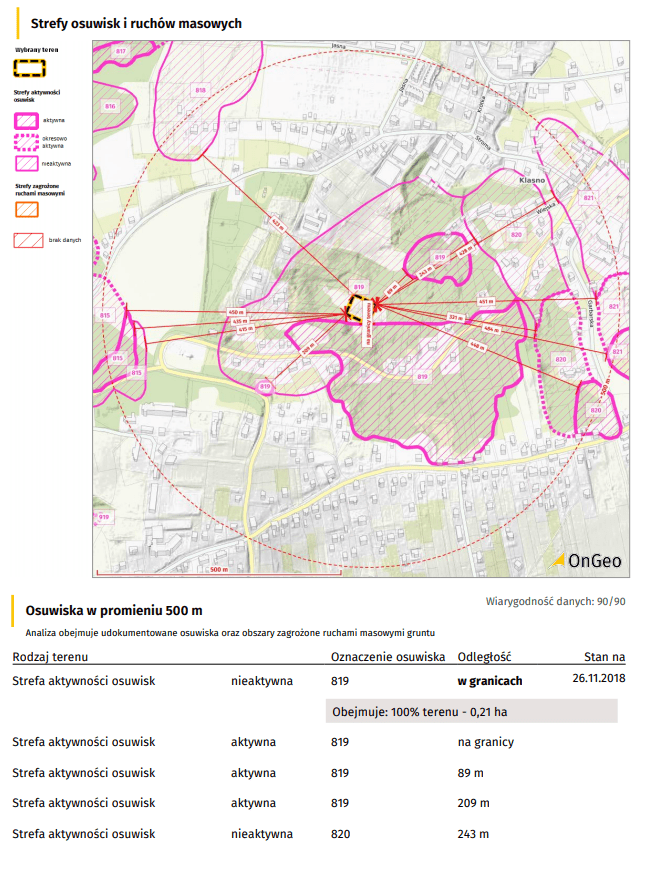Click the 'Strefy osuwisk i ruchów masowych' heading
Image resolution: width=648 pixels, height=870 pixels.
point(136,23)
